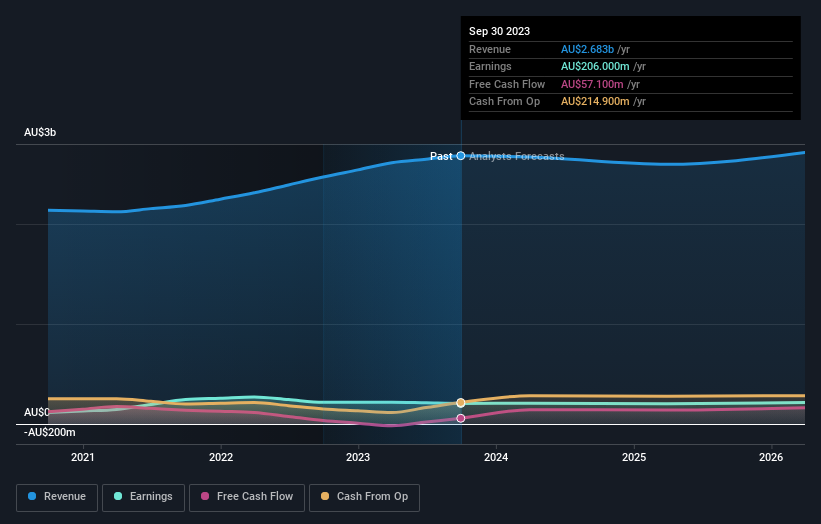Screen dimensions: 821x524
Task: Click the 2022 x-axis label
Action: (x=221, y=458)
